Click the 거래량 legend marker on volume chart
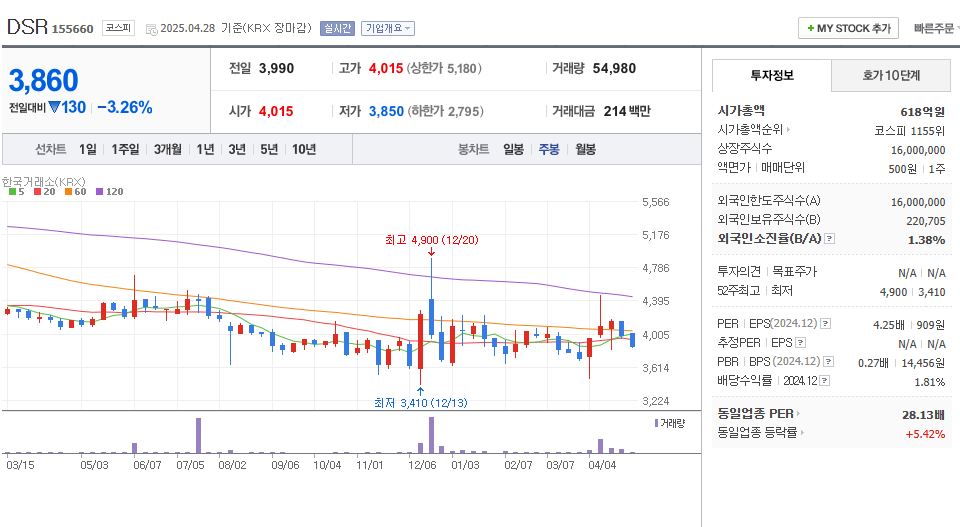 point(656,423)
